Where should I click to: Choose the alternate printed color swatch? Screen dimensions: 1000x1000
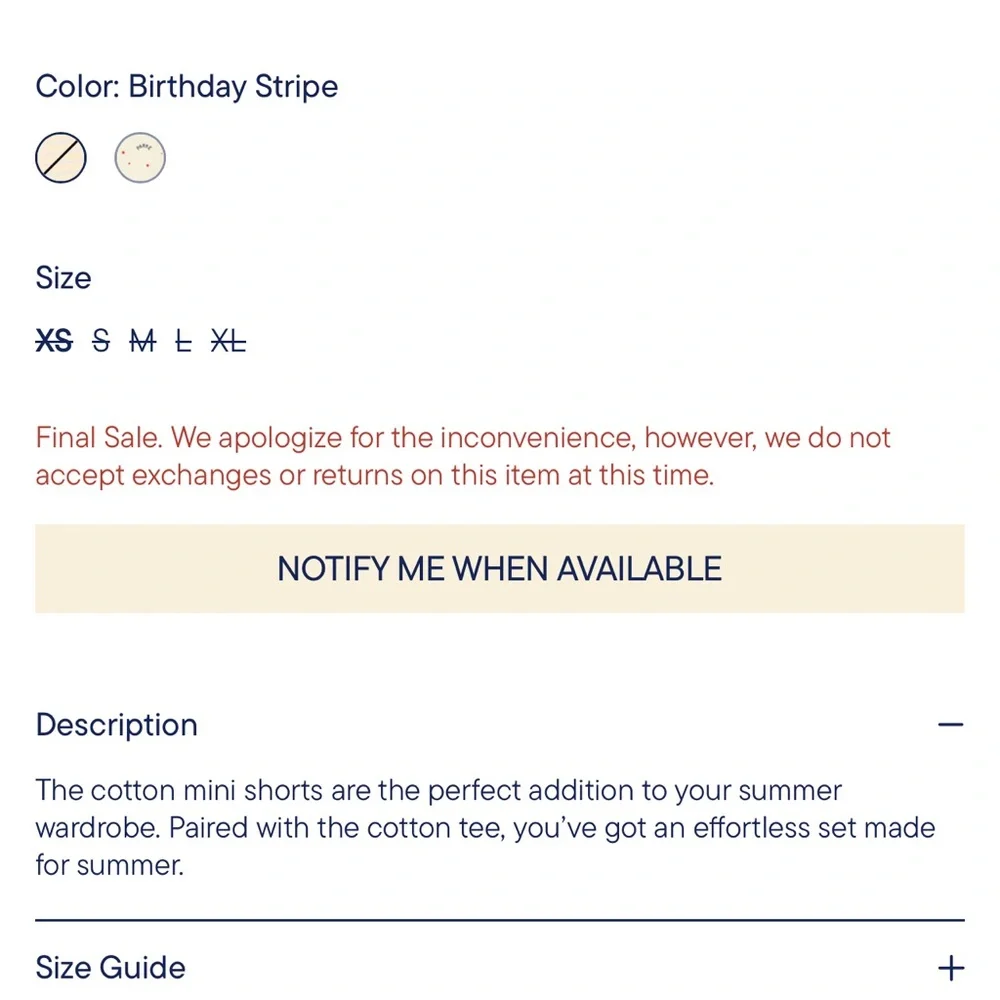click(140, 157)
